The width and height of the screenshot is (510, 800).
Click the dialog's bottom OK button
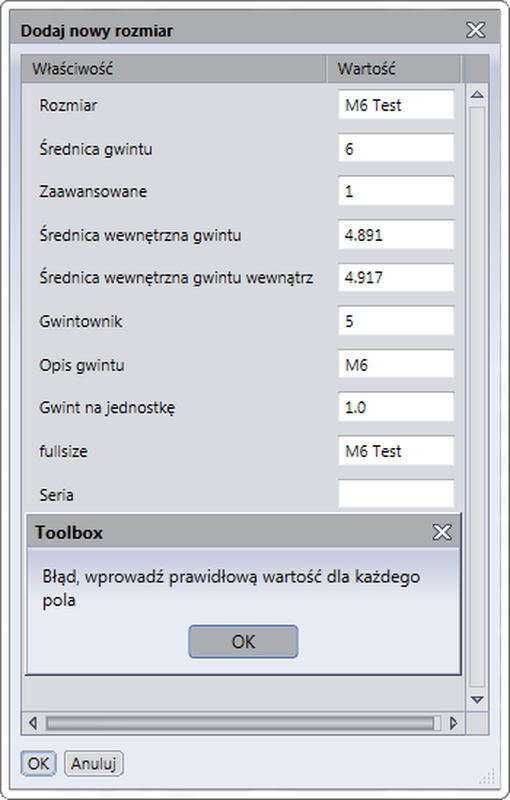click(38, 763)
